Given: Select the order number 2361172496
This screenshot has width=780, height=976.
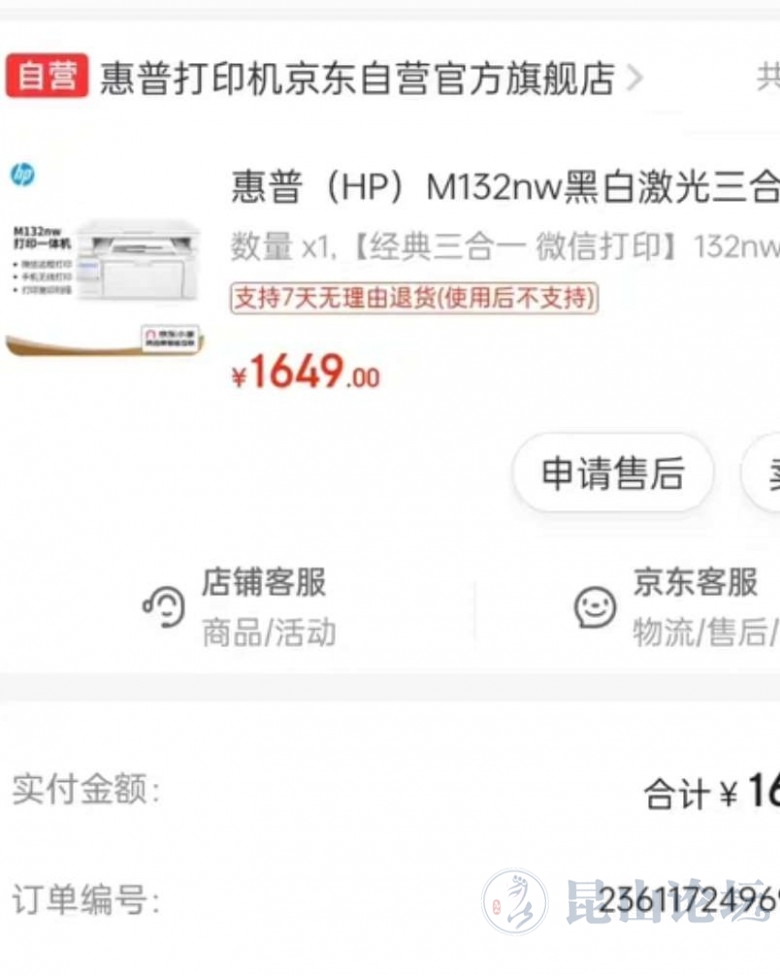Looking at the screenshot, I should click(x=689, y=899).
